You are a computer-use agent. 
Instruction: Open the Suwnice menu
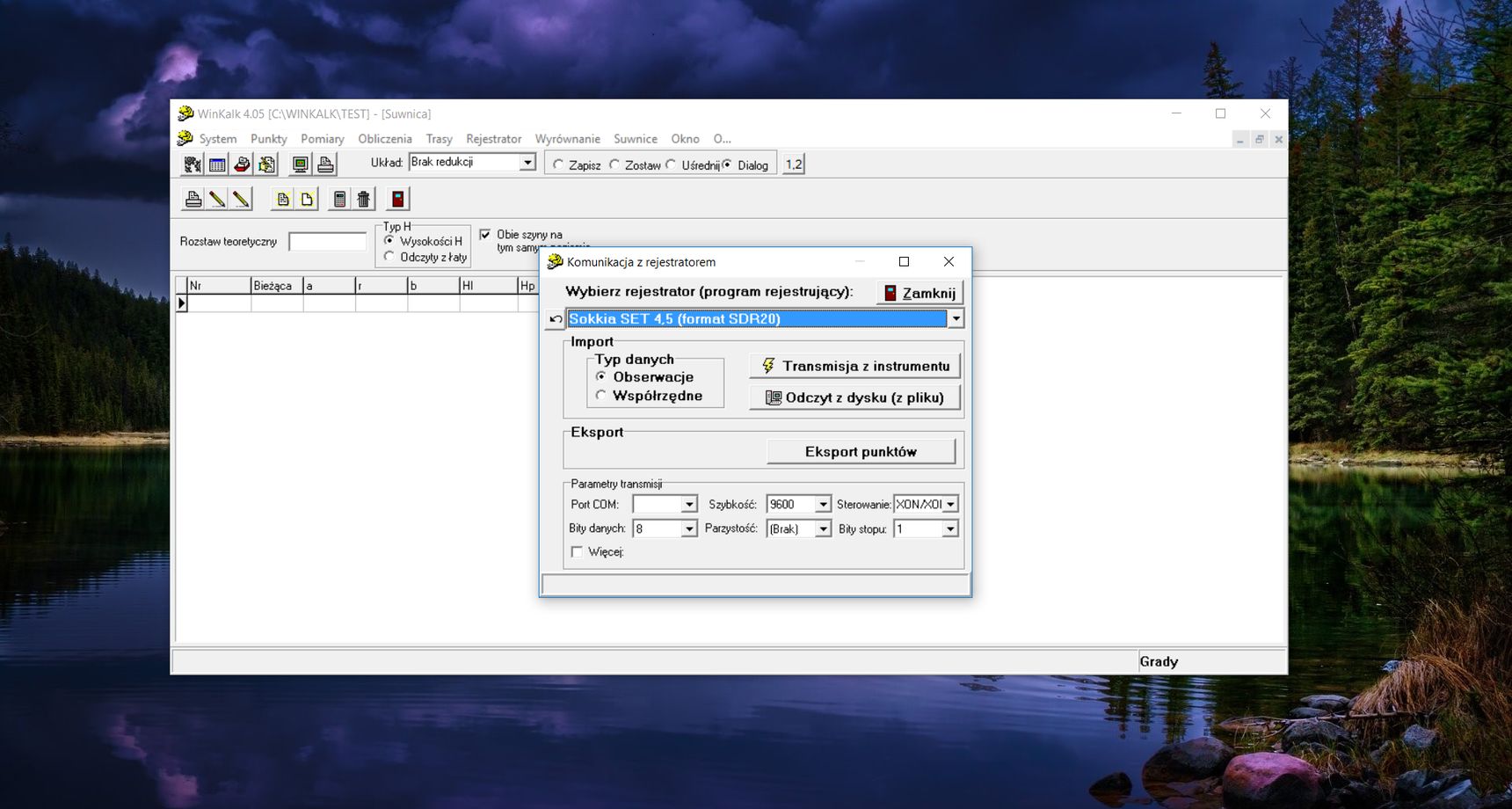coord(636,139)
